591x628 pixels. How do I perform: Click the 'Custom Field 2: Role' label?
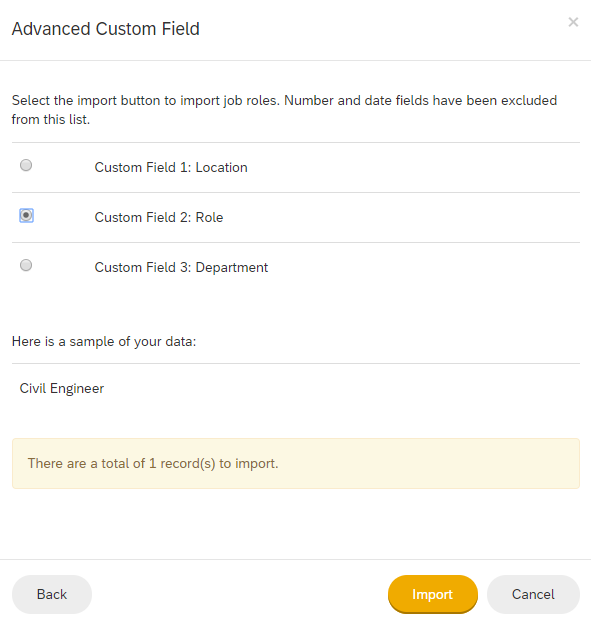159,217
